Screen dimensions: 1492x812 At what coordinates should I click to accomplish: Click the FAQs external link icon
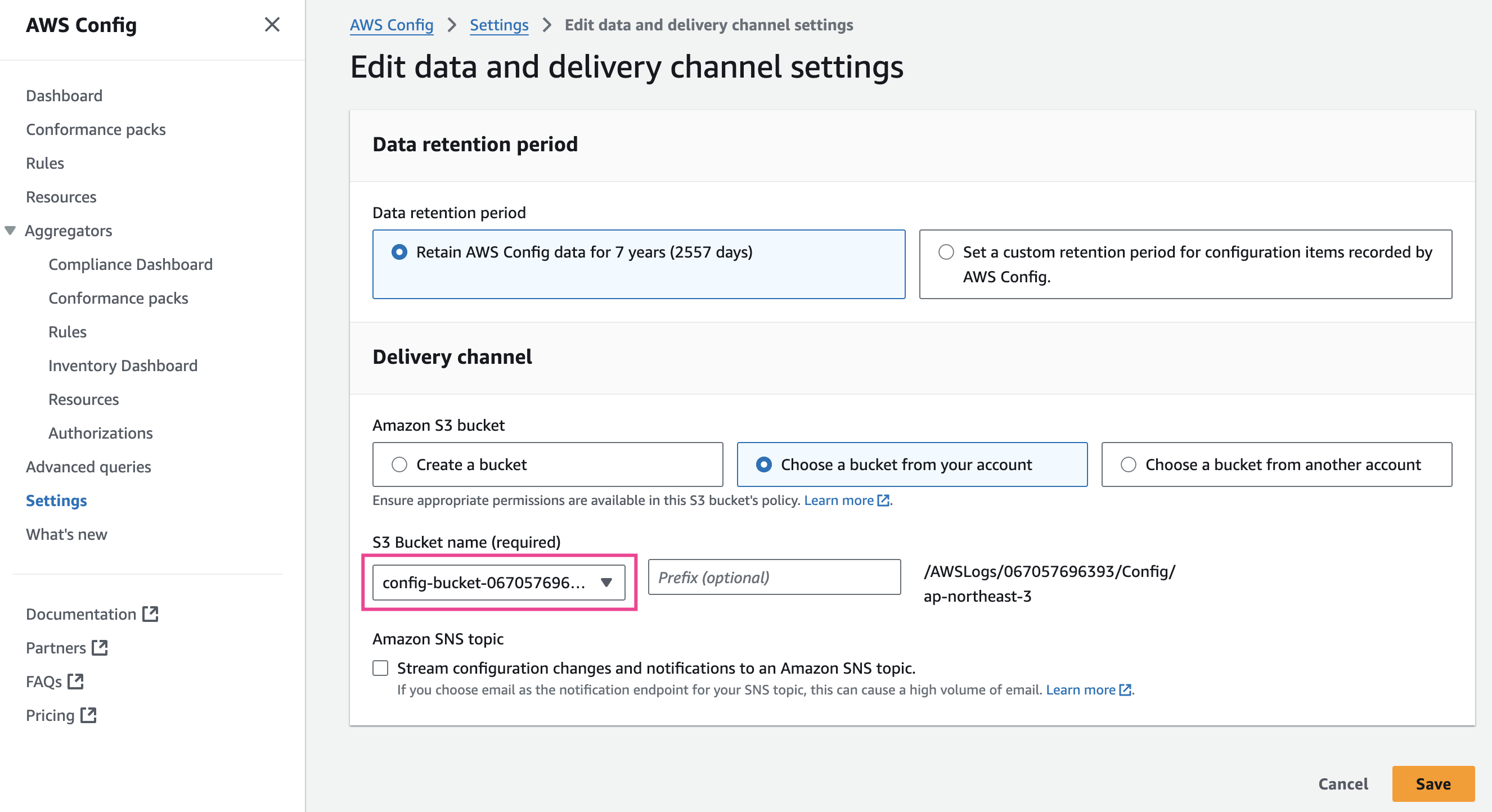click(76, 681)
